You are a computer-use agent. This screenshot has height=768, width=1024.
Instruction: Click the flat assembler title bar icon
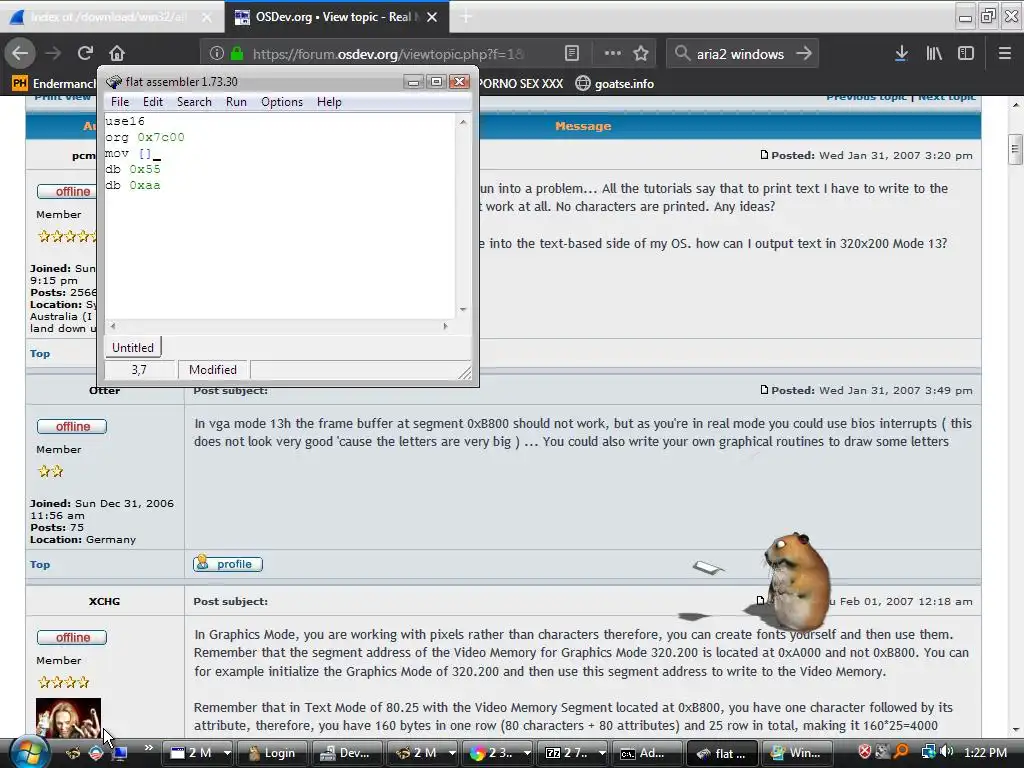point(114,82)
